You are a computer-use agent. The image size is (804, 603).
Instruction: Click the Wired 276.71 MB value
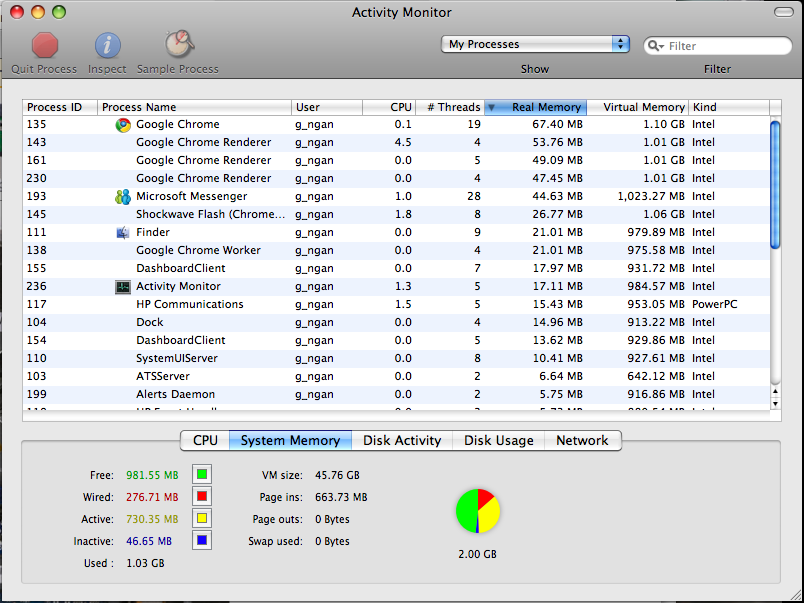point(152,497)
